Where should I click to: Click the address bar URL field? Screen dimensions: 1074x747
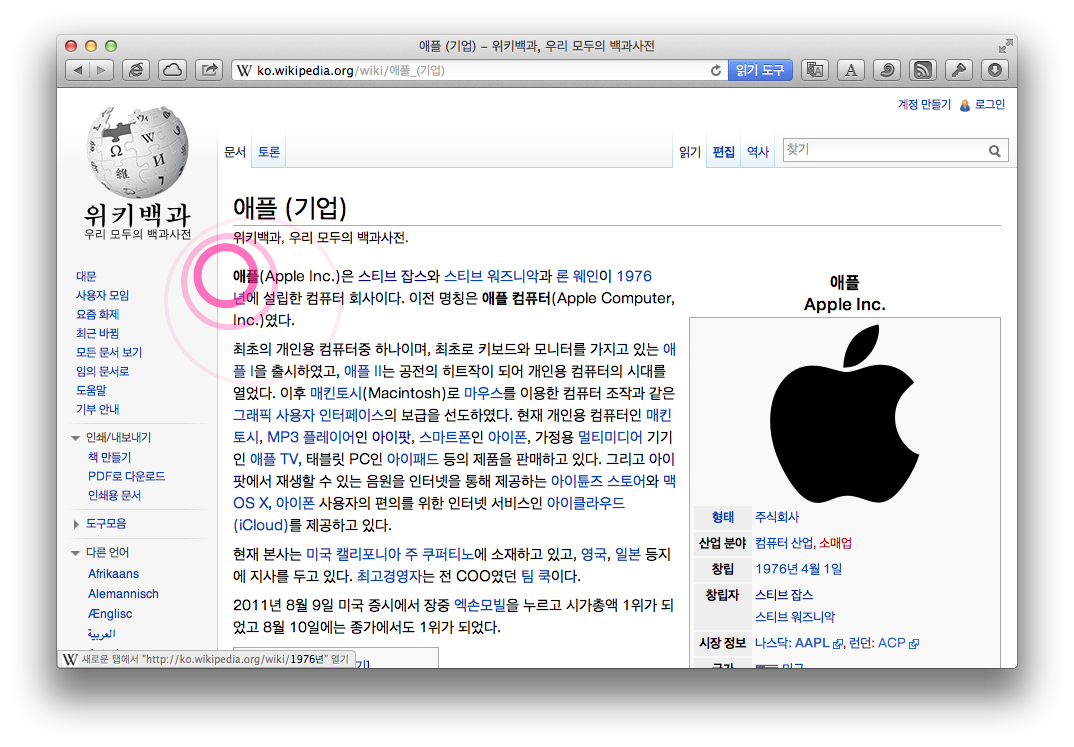[x=479, y=71]
